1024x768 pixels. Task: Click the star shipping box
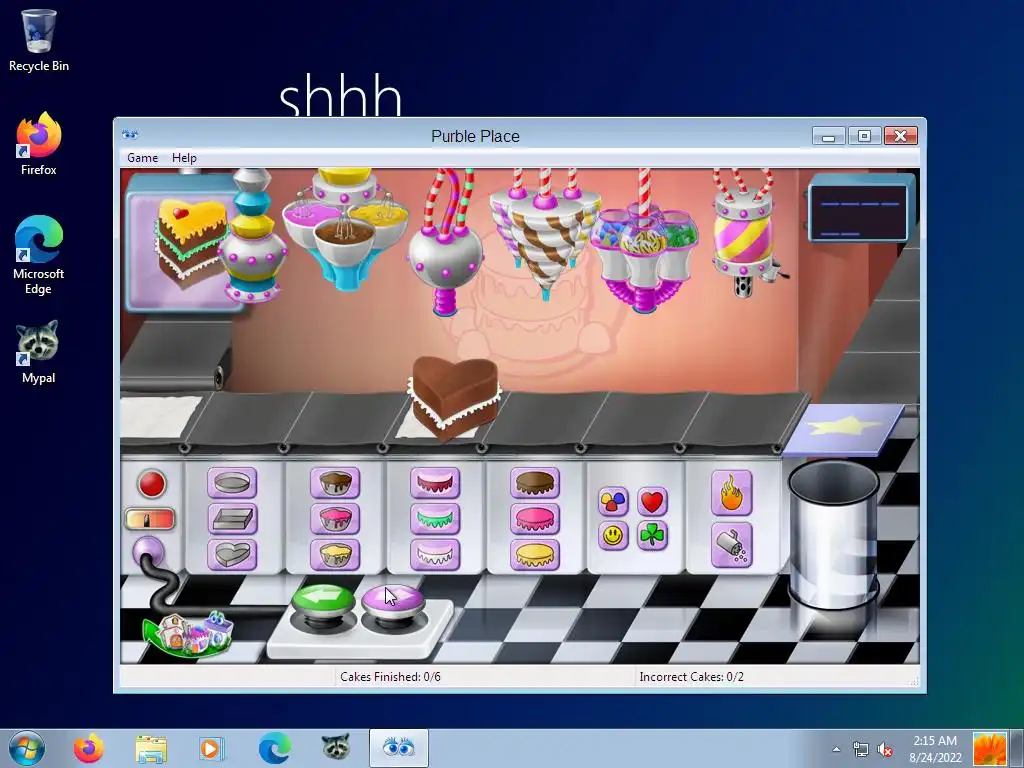click(x=844, y=428)
